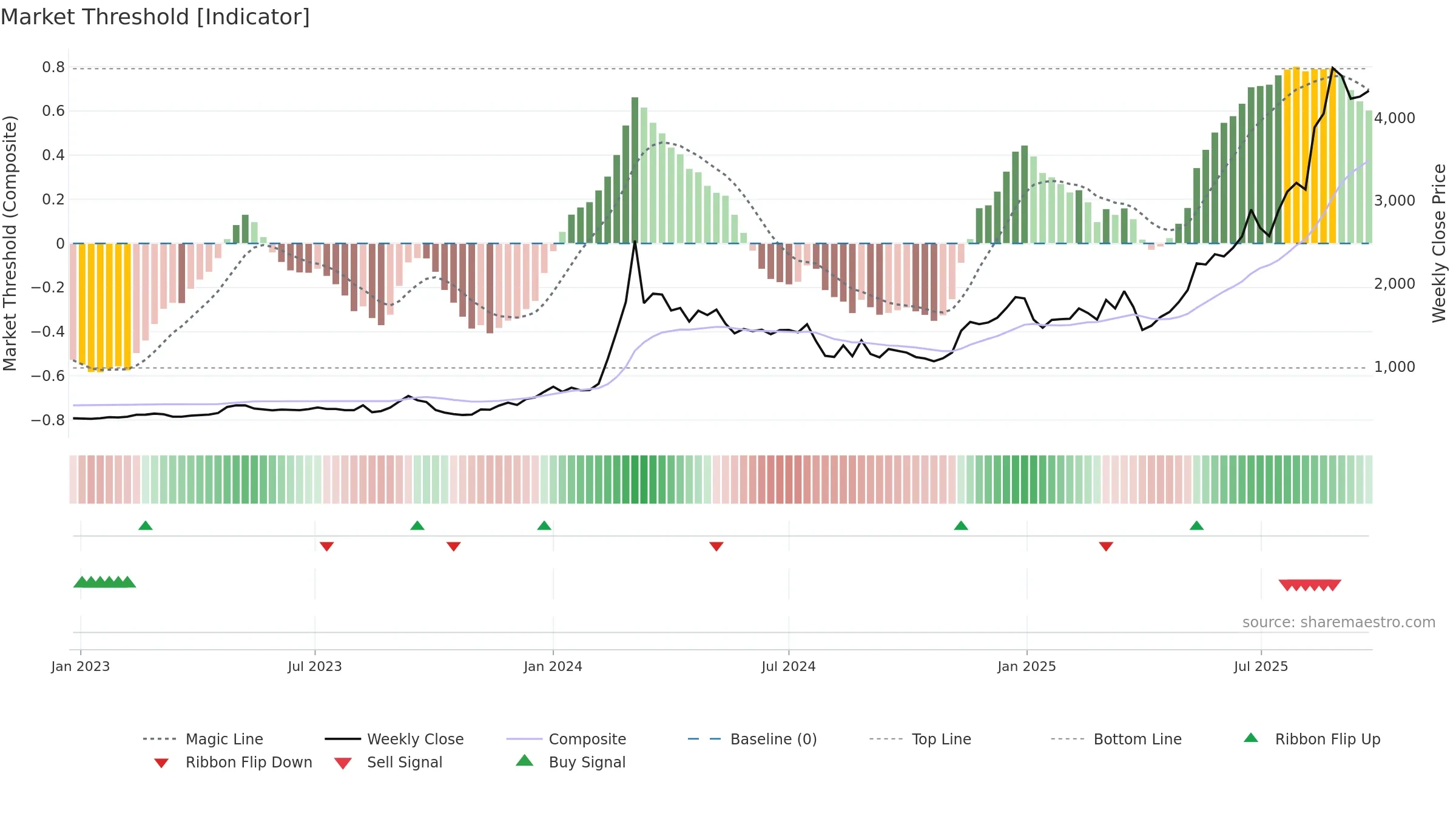Click the Jul 2024 x-axis label
Screen dimensions: 1456x819
pyautogui.click(x=789, y=667)
